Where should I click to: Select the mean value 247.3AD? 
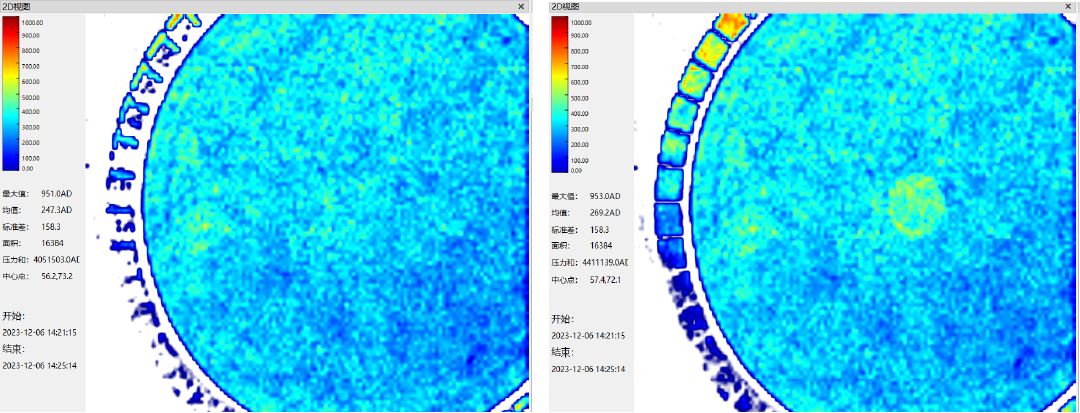[x=56, y=210]
